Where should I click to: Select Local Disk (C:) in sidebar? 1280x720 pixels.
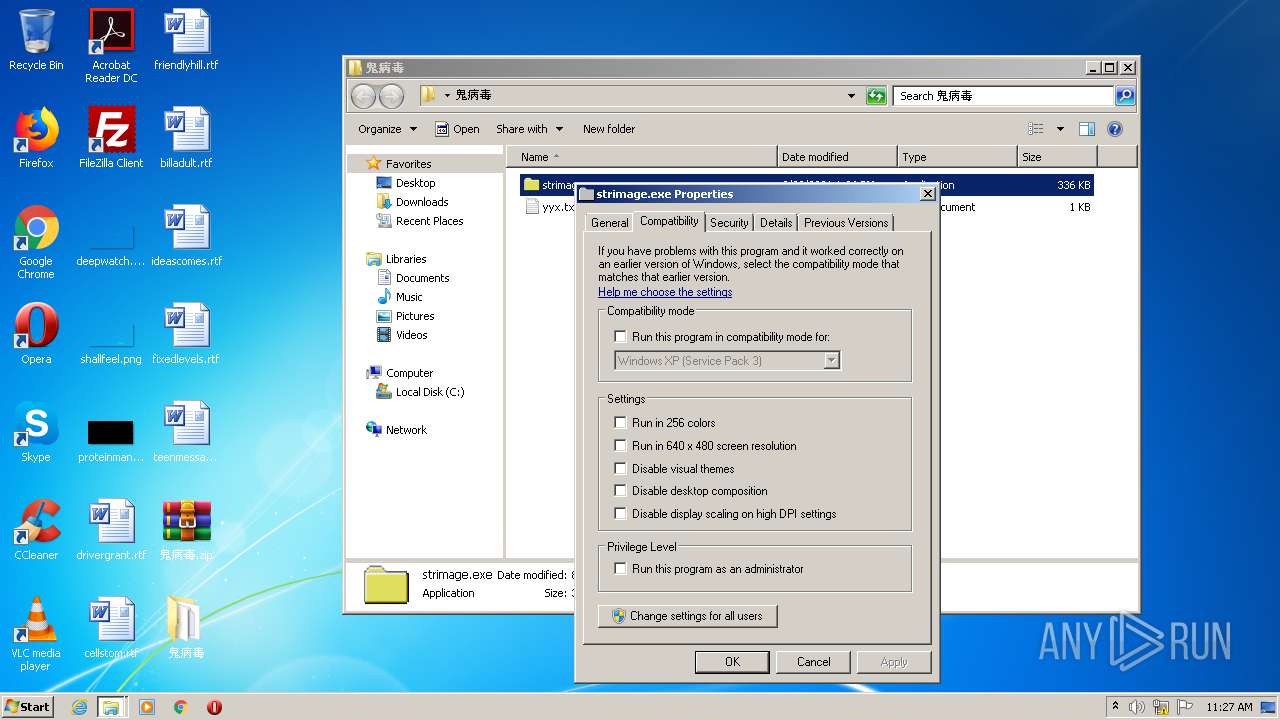(x=420, y=392)
